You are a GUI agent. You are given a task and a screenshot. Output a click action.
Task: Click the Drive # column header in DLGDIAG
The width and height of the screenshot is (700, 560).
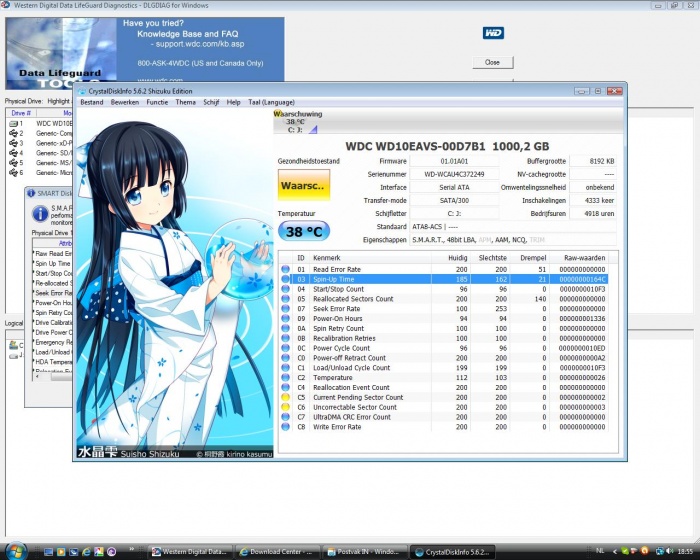21,113
